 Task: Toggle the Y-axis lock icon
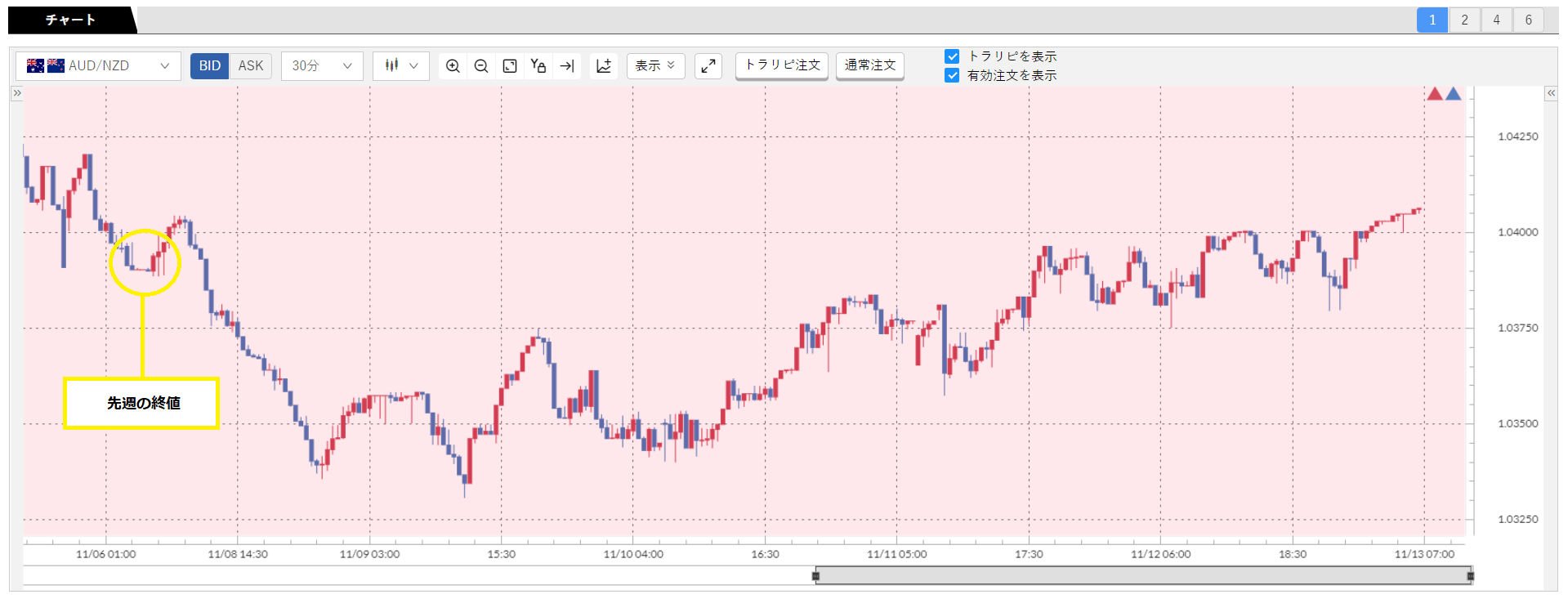[x=538, y=66]
